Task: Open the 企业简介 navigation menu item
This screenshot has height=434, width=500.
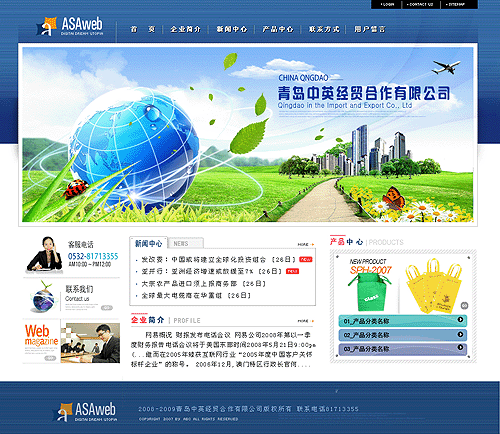Action: coord(185,29)
